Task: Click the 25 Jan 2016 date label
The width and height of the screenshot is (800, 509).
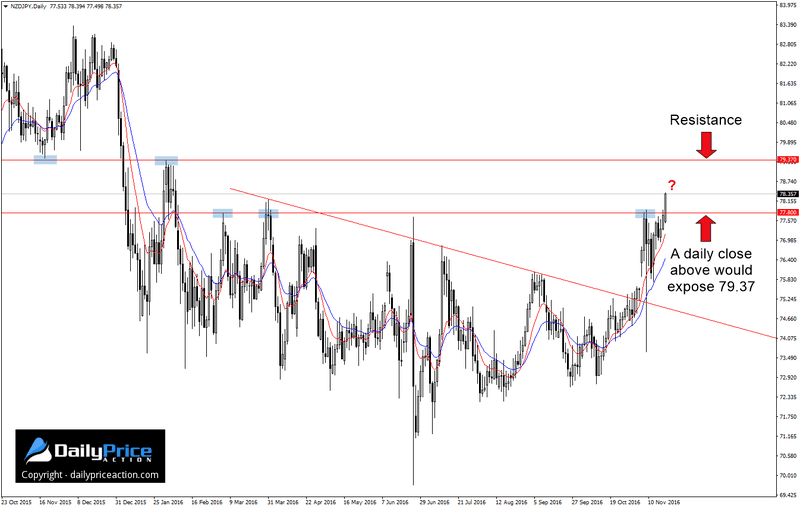Action: pos(168,502)
